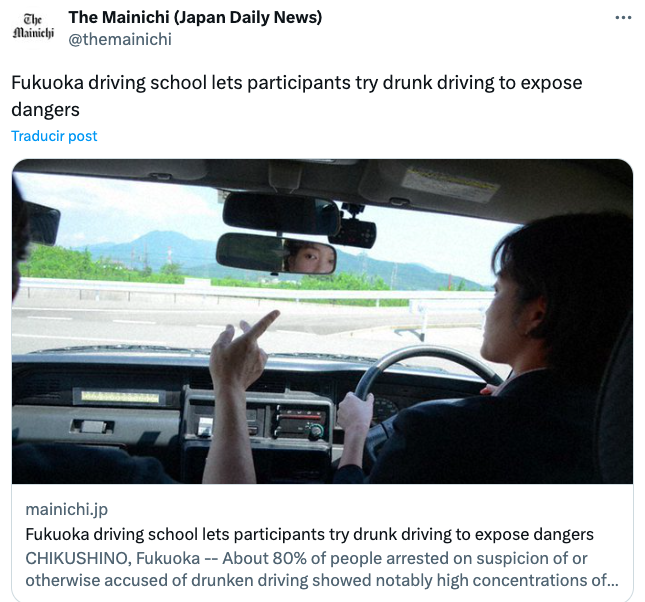Image resolution: width=645 pixels, height=602 pixels.
Task: Click the word 'dangers' ending the tweet text
Action: tap(45, 110)
